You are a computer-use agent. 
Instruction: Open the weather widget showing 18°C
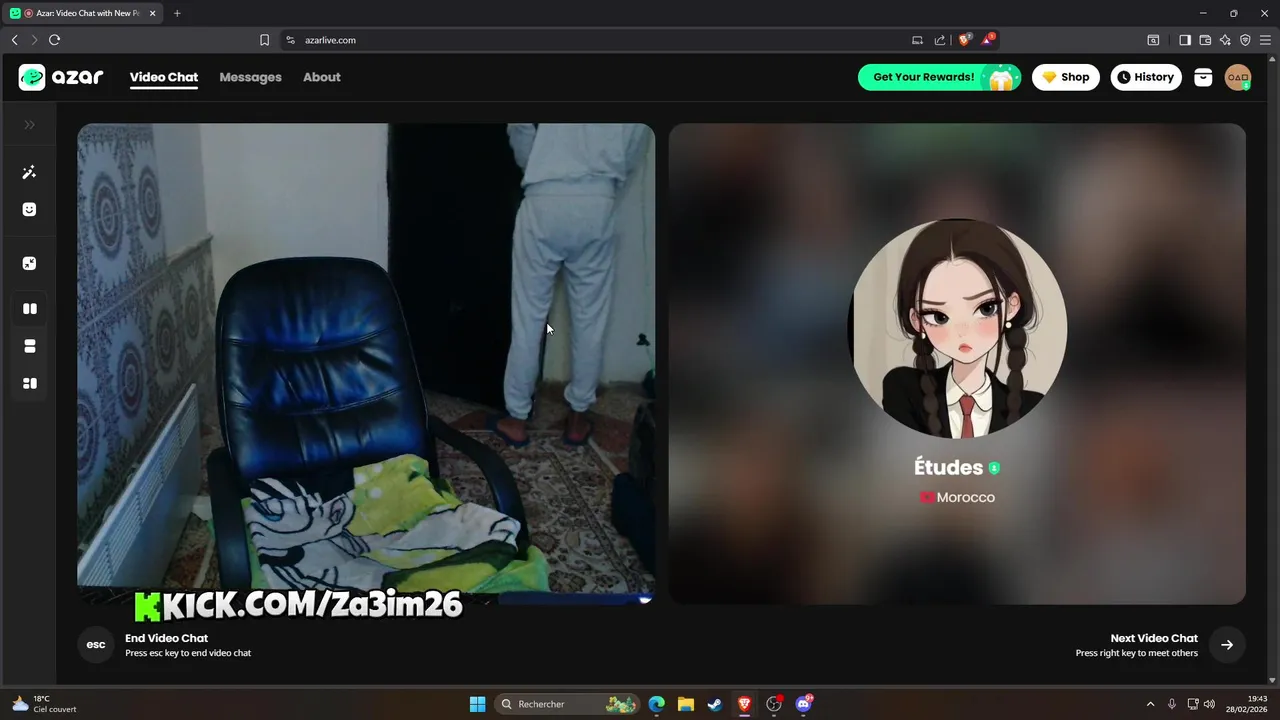pyautogui.click(x=45, y=704)
